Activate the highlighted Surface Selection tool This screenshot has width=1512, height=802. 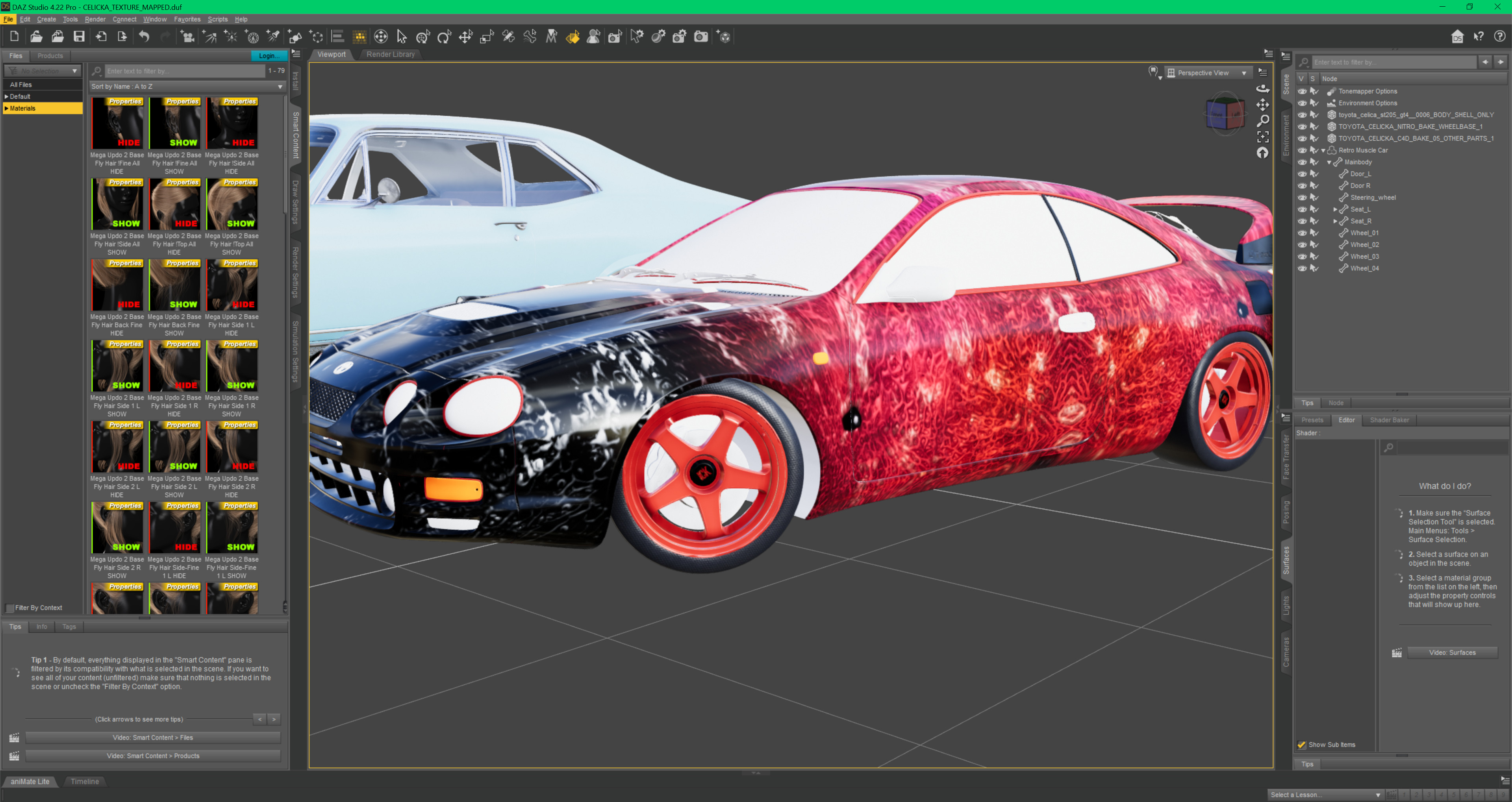[x=572, y=37]
